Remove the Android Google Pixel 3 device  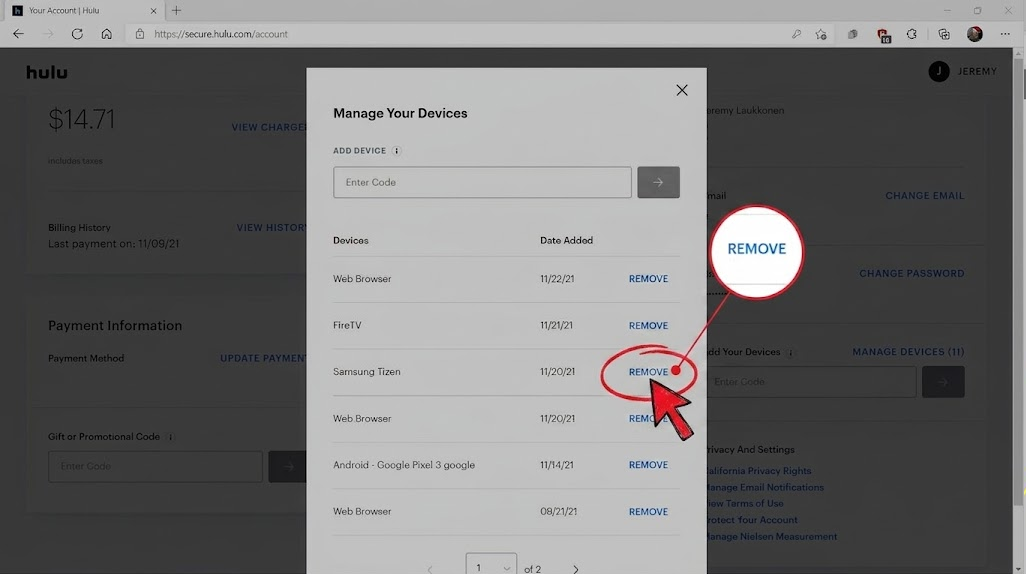coord(648,465)
